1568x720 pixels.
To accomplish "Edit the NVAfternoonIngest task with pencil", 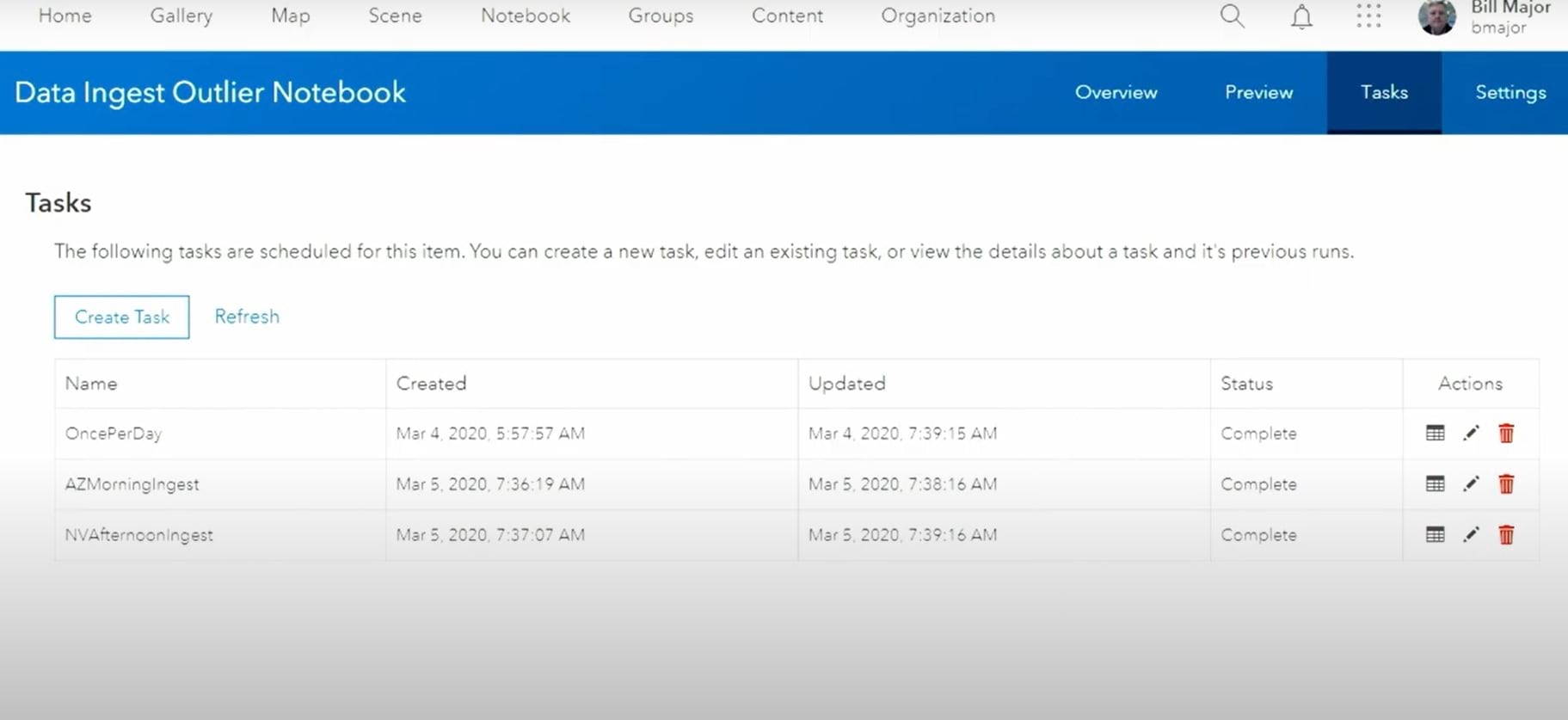I will coord(1471,535).
